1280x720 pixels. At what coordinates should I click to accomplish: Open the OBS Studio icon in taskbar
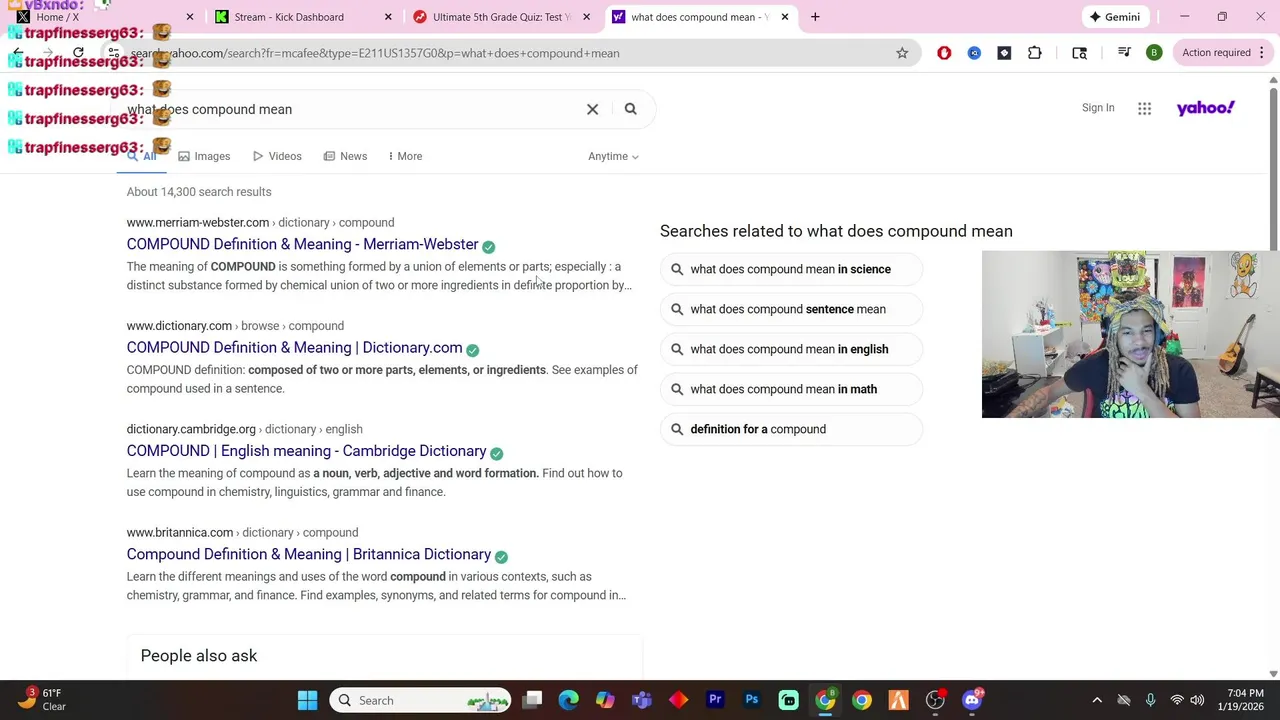click(935, 700)
